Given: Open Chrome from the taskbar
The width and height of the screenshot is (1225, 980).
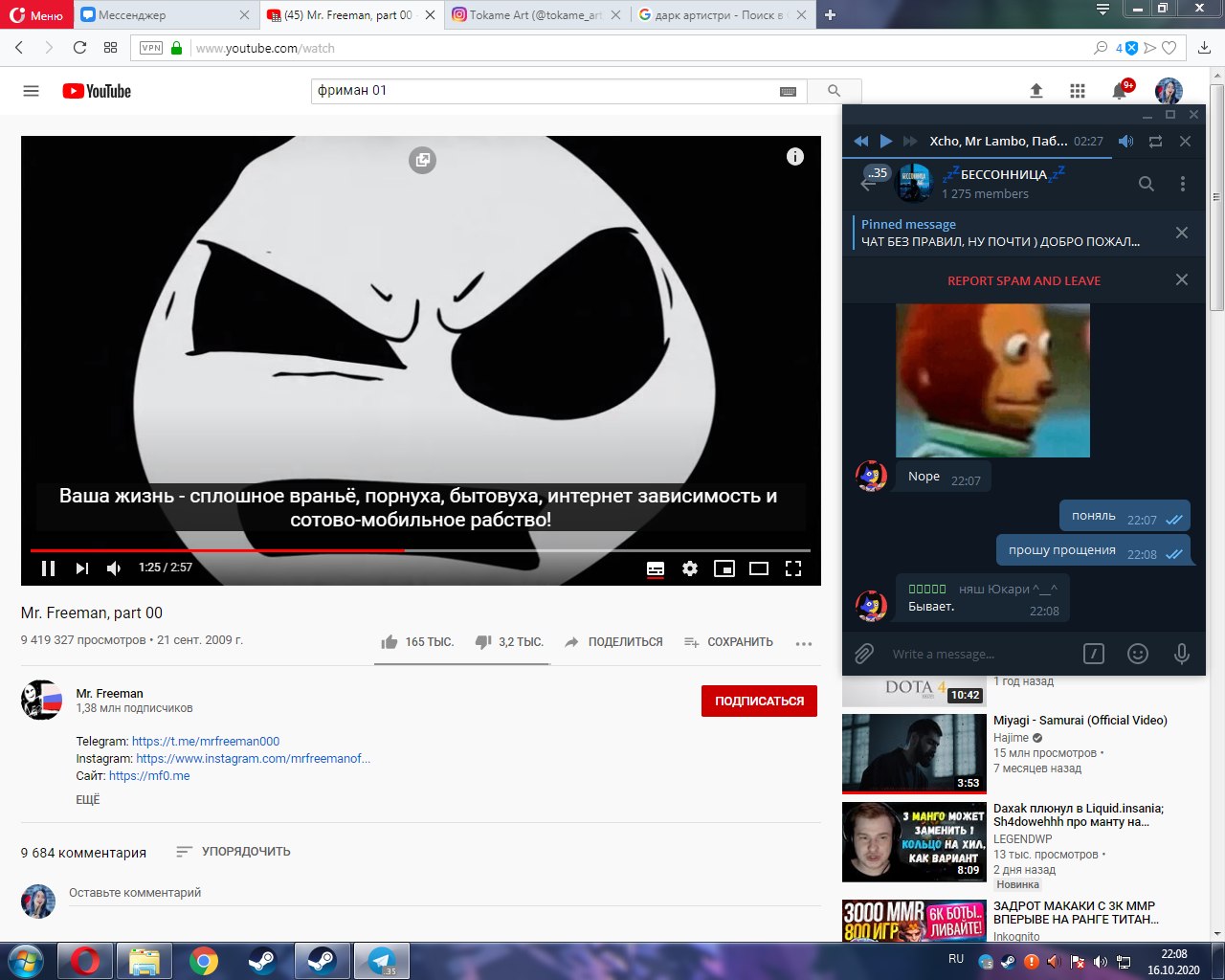Looking at the screenshot, I should click(x=203, y=960).
